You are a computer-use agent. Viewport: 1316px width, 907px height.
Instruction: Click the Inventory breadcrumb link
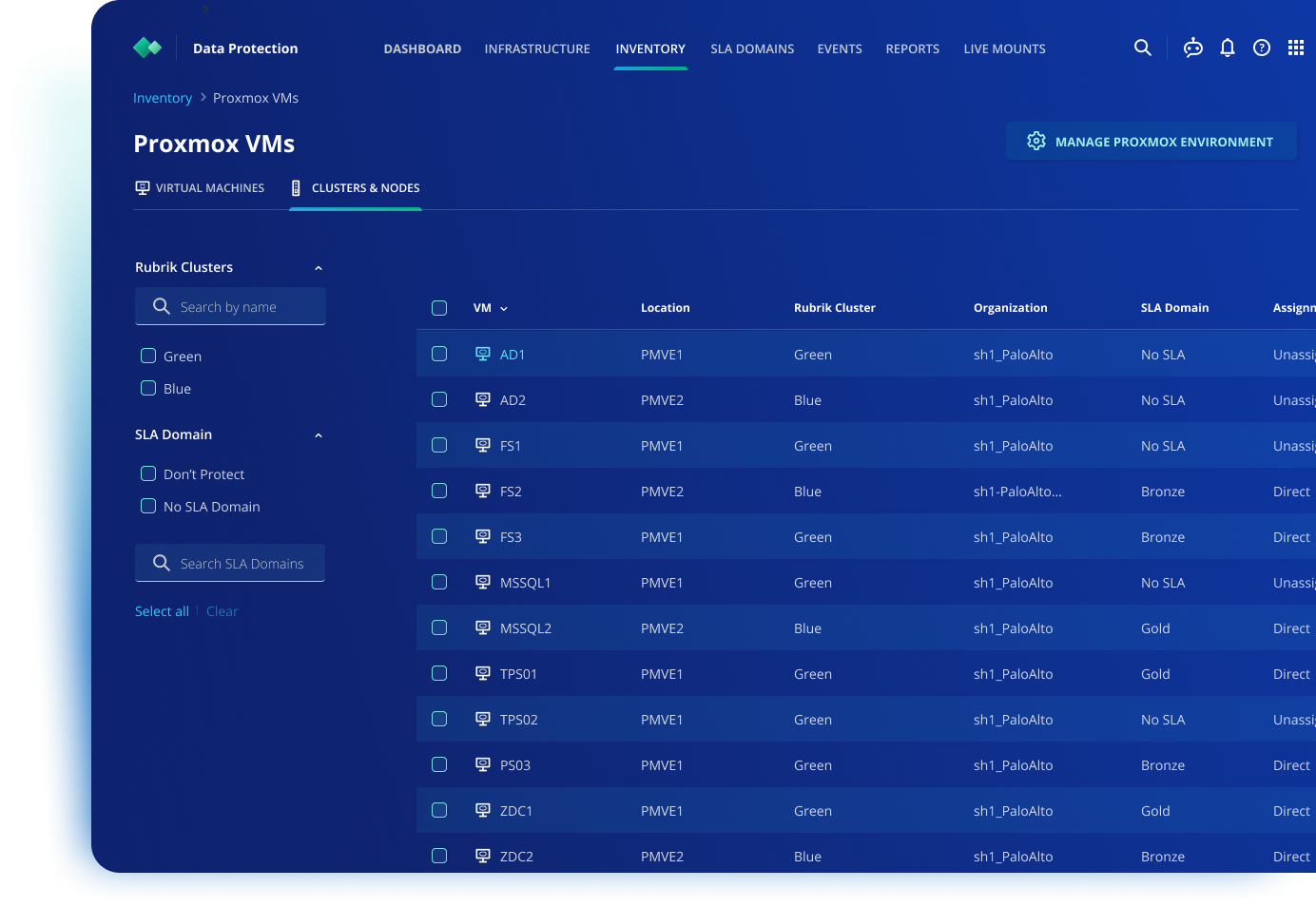click(163, 98)
